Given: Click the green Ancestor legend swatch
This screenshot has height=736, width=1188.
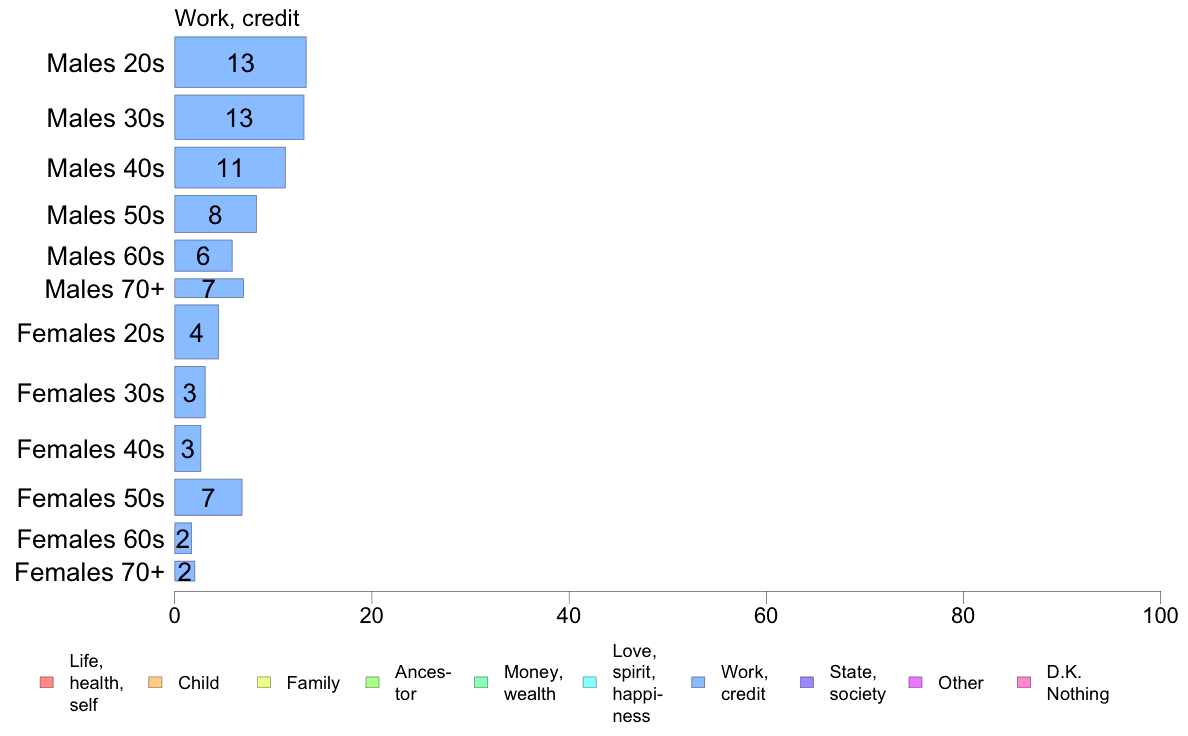Looking at the screenshot, I should (372, 683).
